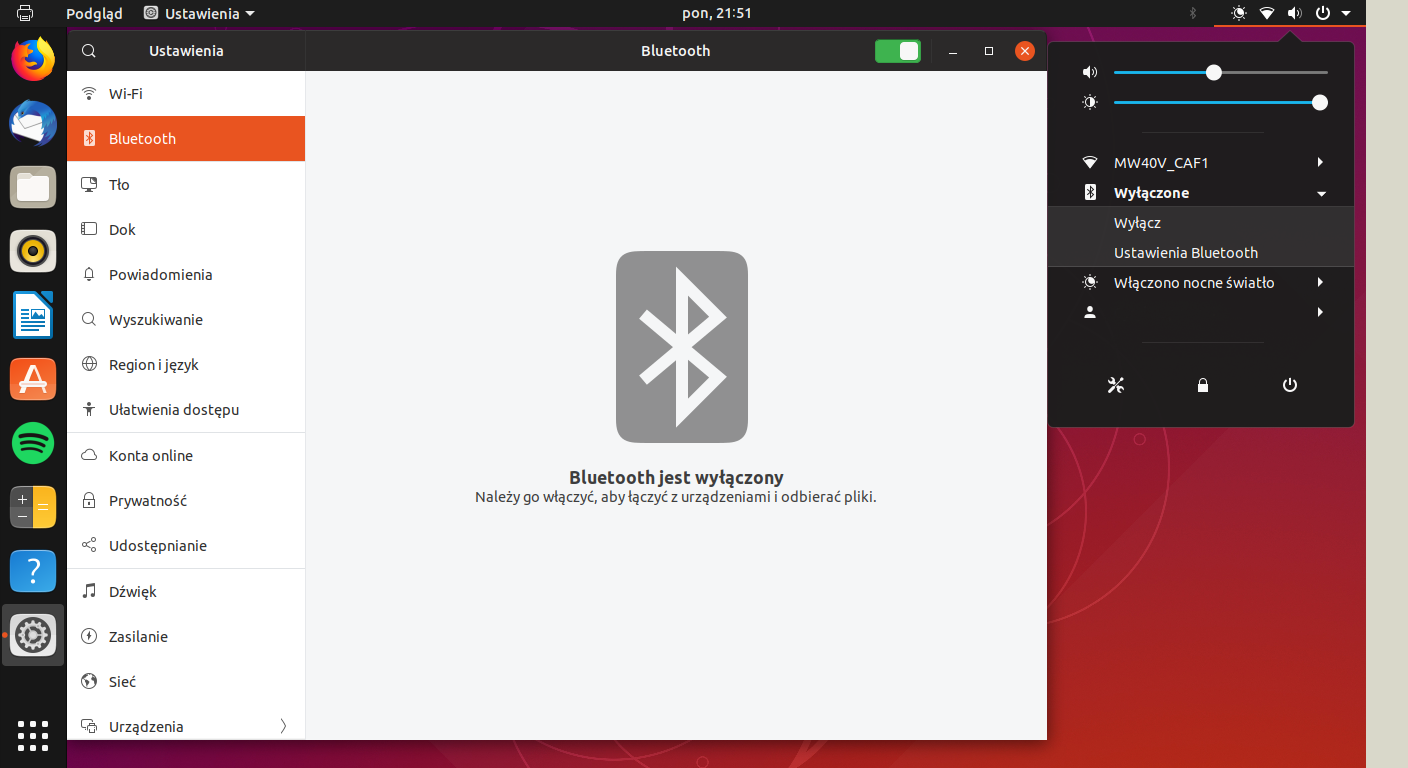This screenshot has height=768, width=1408.
Task: Click the power off icon in system menu
Action: click(1290, 385)
